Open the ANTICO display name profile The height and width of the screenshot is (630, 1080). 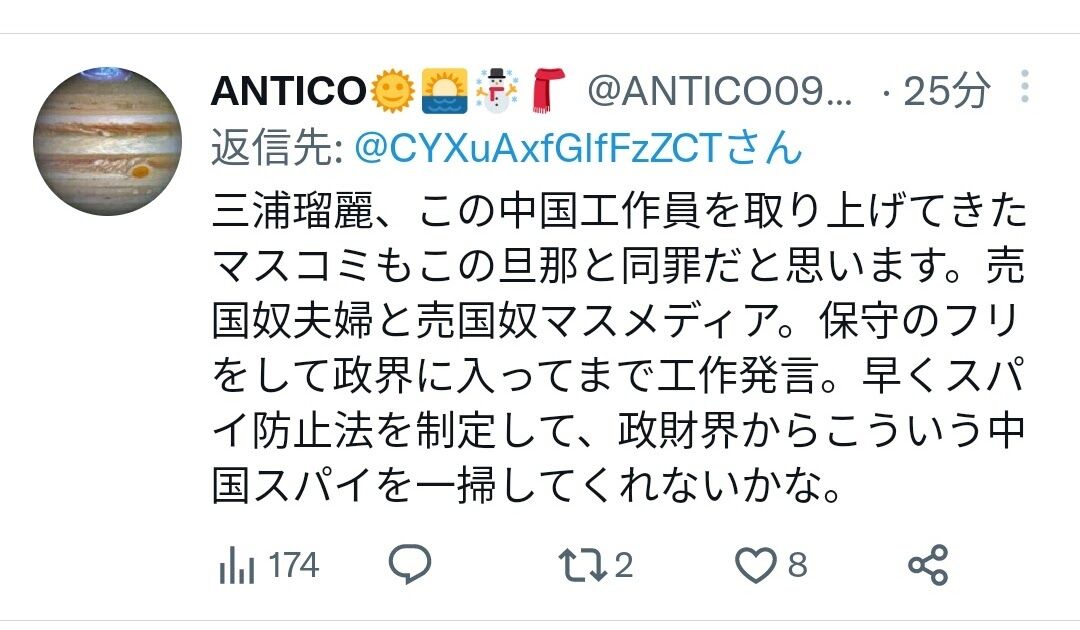(288, 90)
